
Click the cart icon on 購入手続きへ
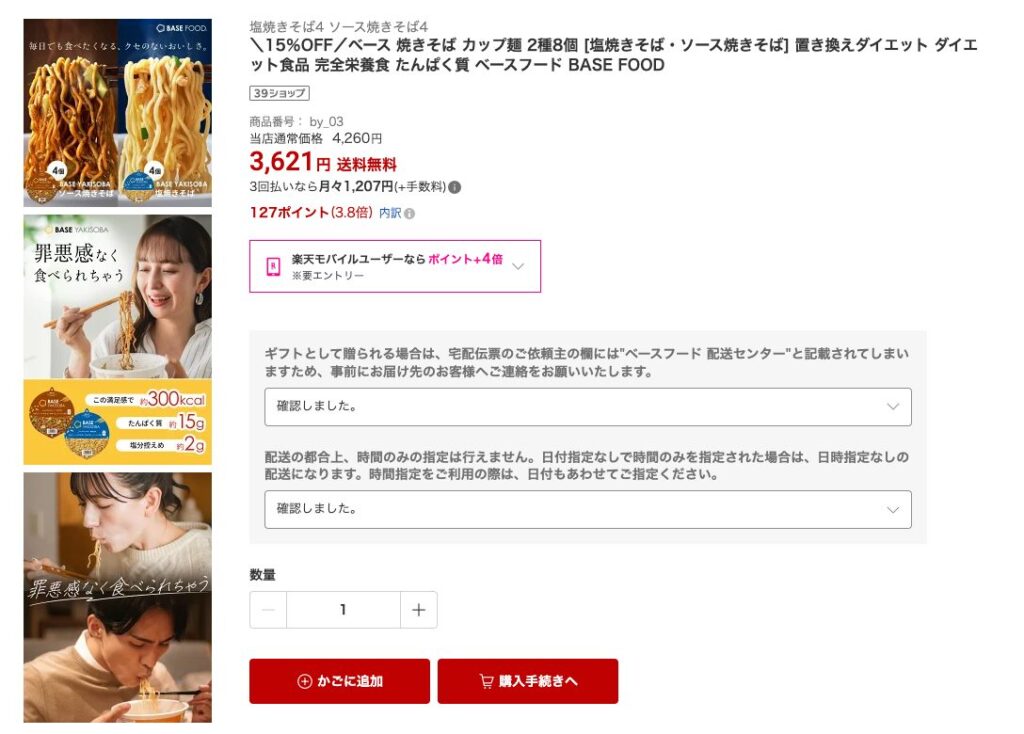click(487, 681)
